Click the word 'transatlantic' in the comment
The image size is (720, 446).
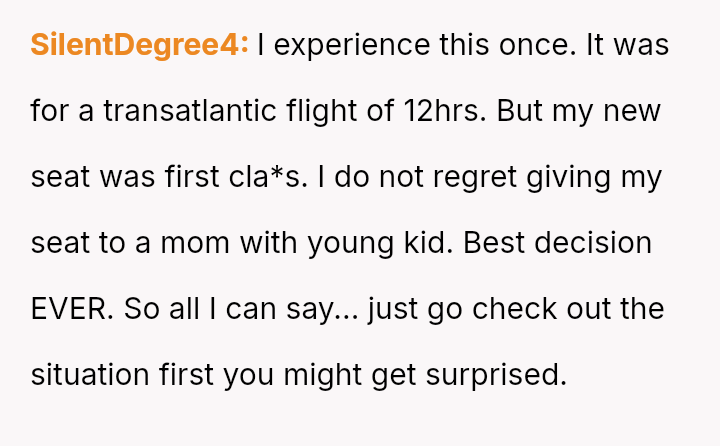point(171,110)
